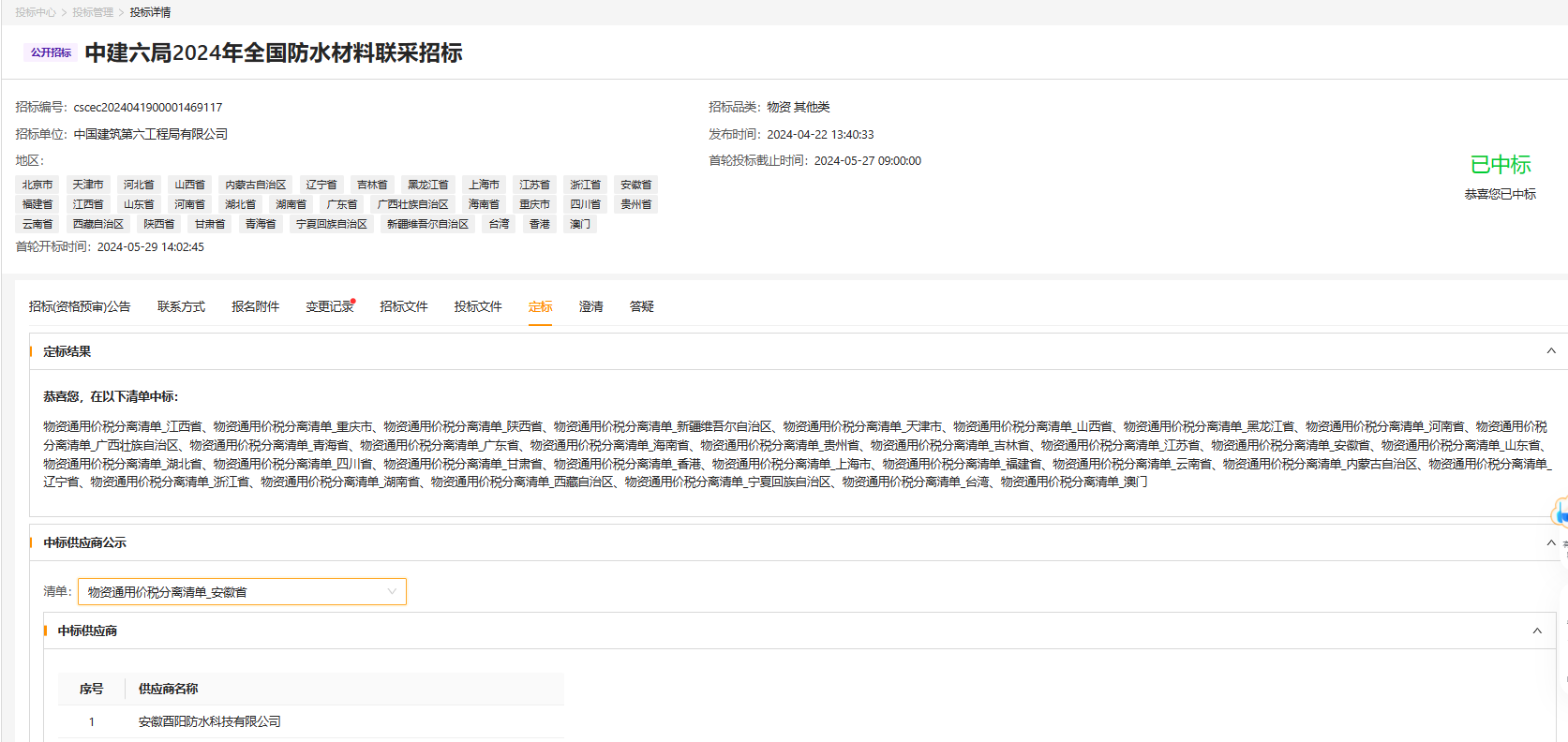The image size is (1568, 742).
Task: Click the 福建省 region tag
Action: (x=37, y=204)
